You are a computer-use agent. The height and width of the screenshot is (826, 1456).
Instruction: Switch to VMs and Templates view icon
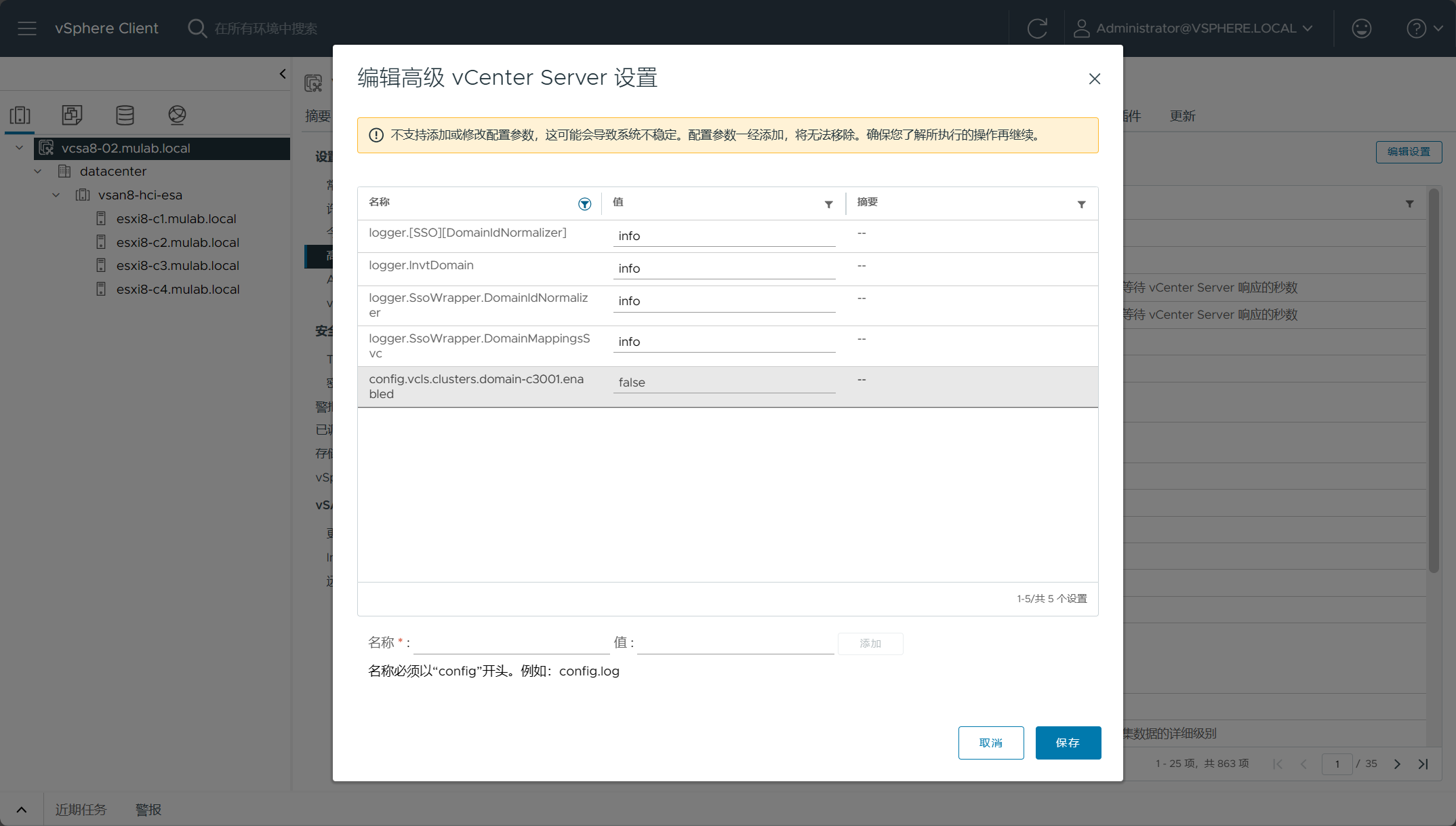(72, 115)
